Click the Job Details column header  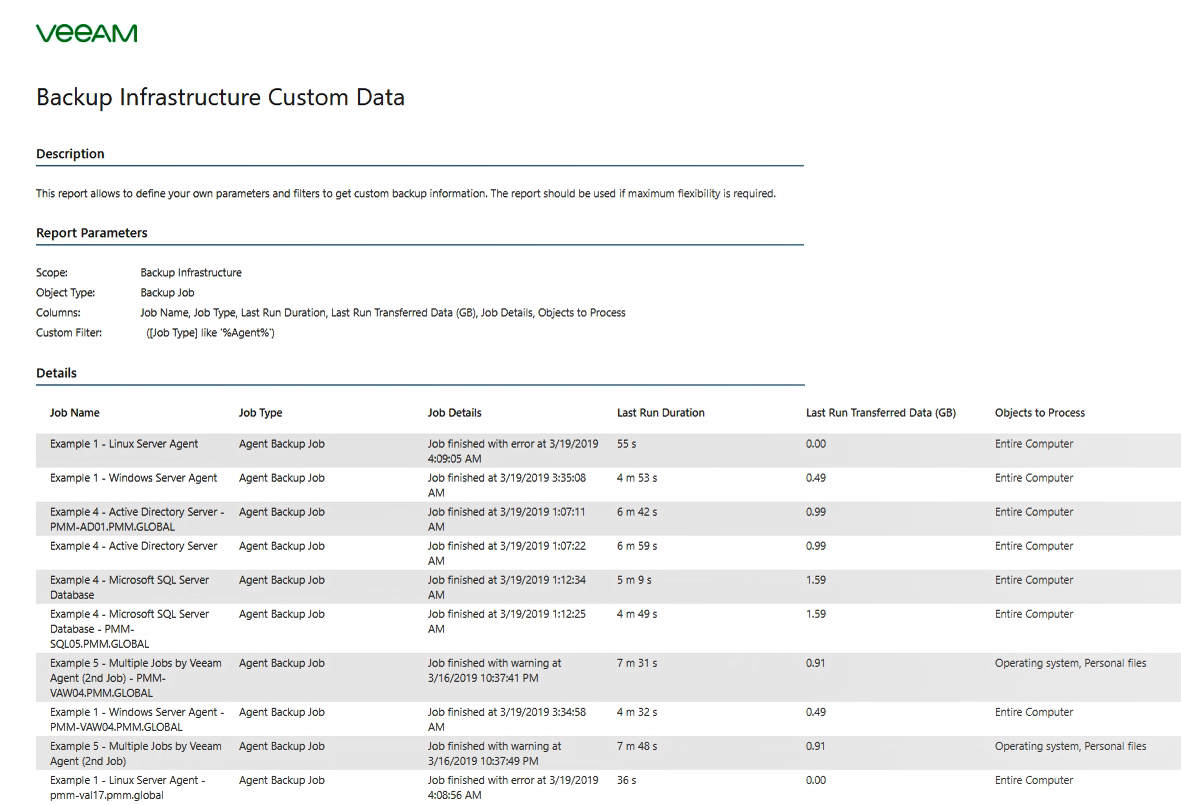(454, 413)
